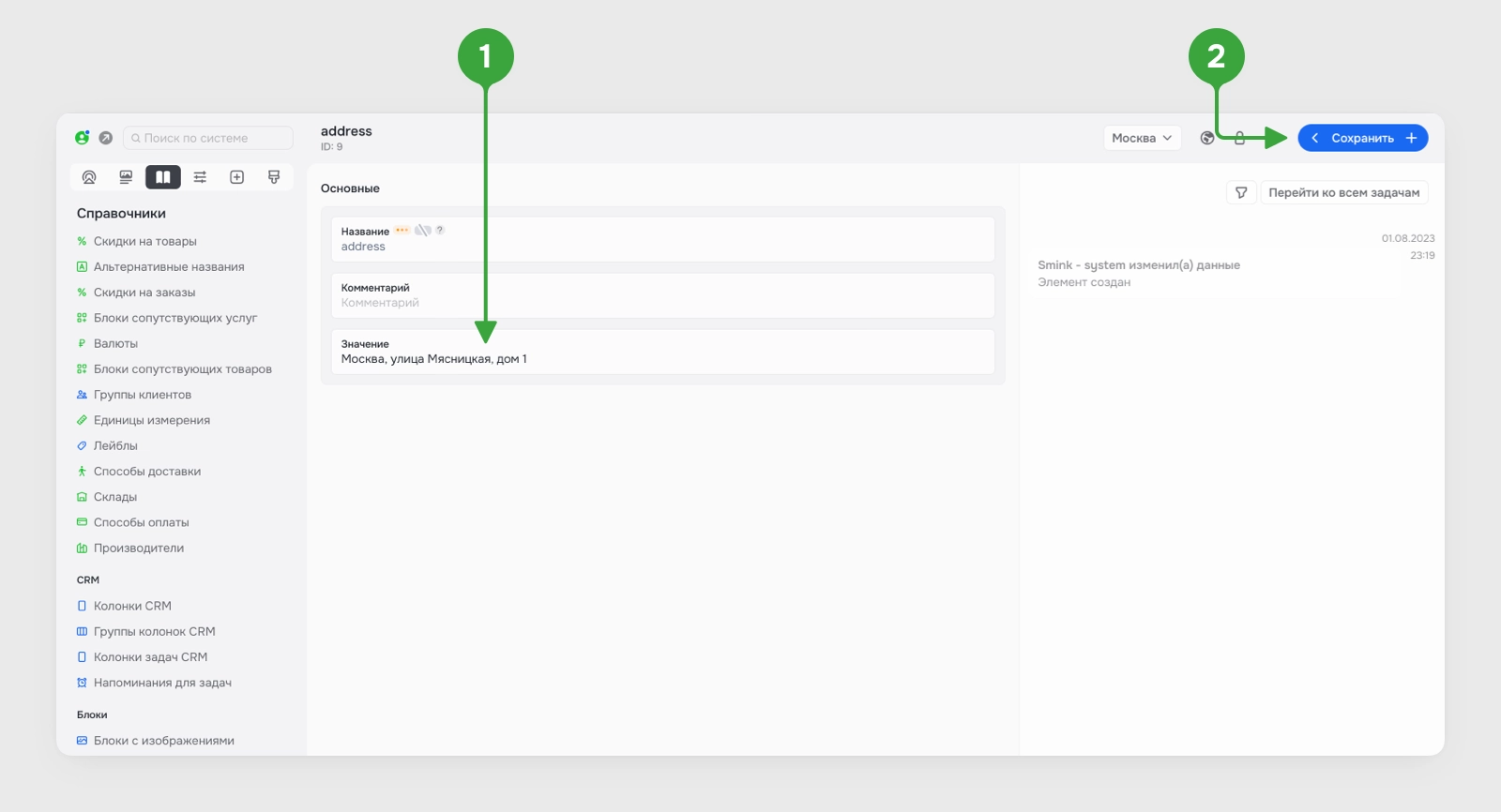Select the sliders settings tab icon
Screen dimensions: 1501x812
[200, 177]
